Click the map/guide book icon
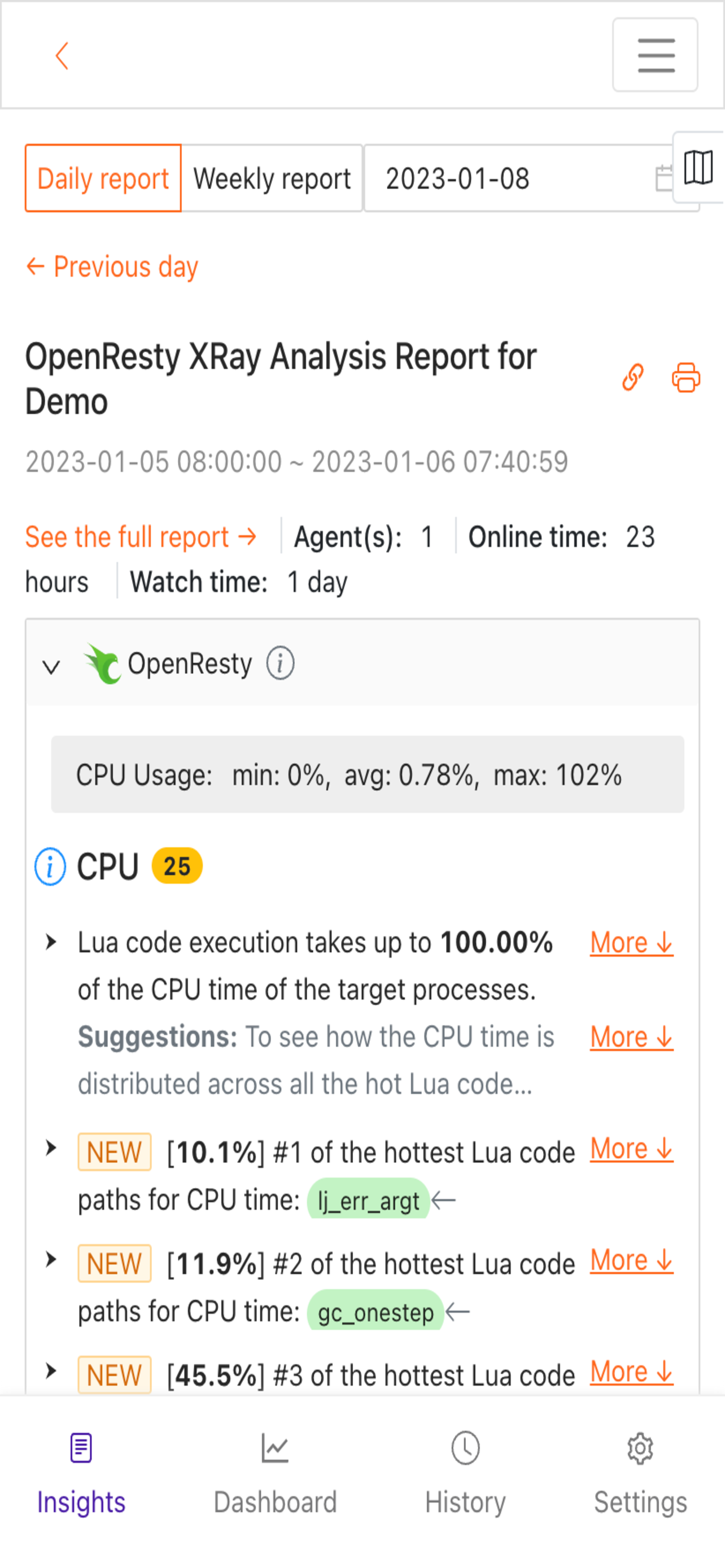 [698, 167]
